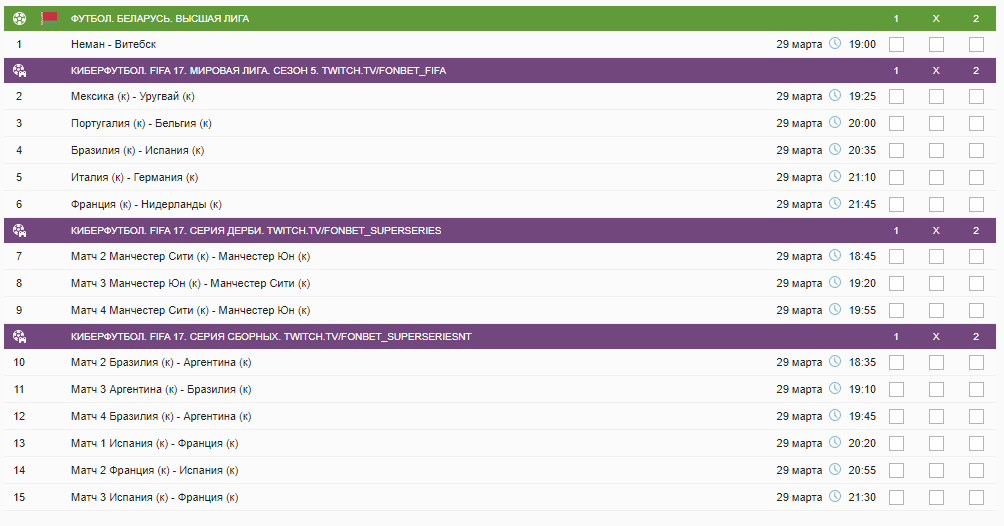Collapse the FIFA 17 Серия дерби section header
1004x526 pixels.
[x=256, y=230]
